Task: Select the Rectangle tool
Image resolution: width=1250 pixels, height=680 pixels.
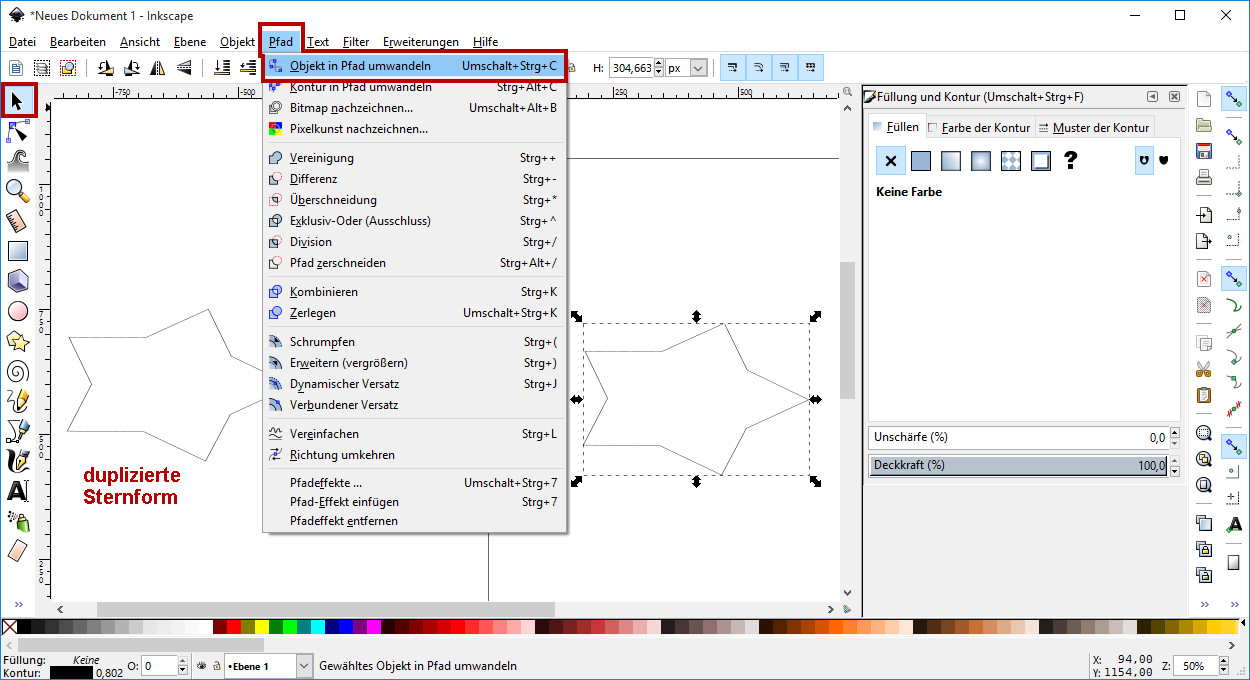Action: coord(17,251)
